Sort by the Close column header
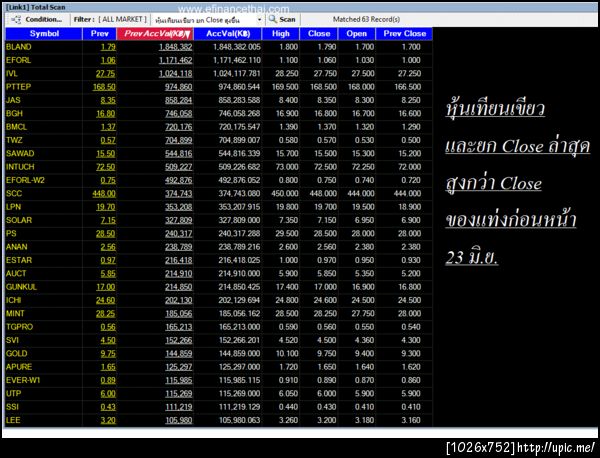 point(319,34)
